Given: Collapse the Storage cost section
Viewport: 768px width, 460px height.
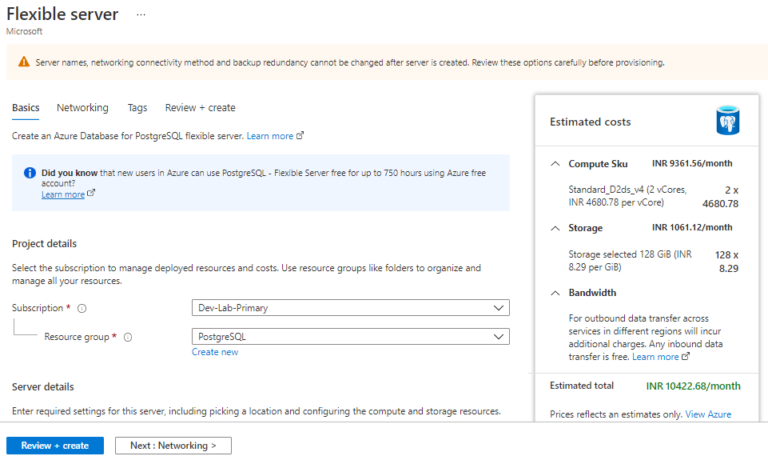Looking at the screenshot, I should pos(556,228).
